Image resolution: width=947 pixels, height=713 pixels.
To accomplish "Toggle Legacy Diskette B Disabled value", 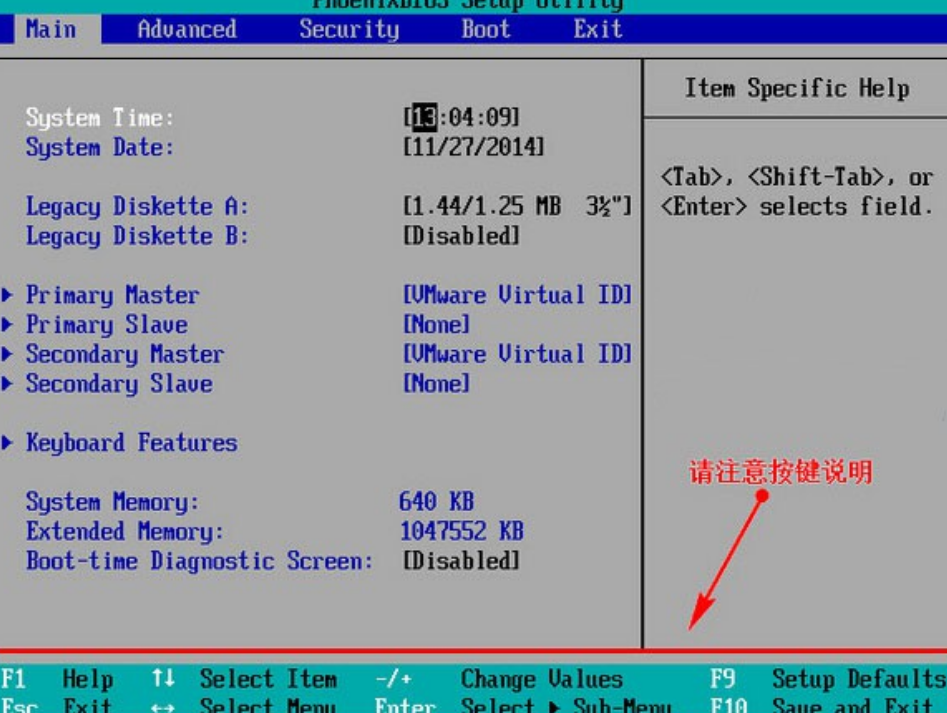I will (461, 237).
